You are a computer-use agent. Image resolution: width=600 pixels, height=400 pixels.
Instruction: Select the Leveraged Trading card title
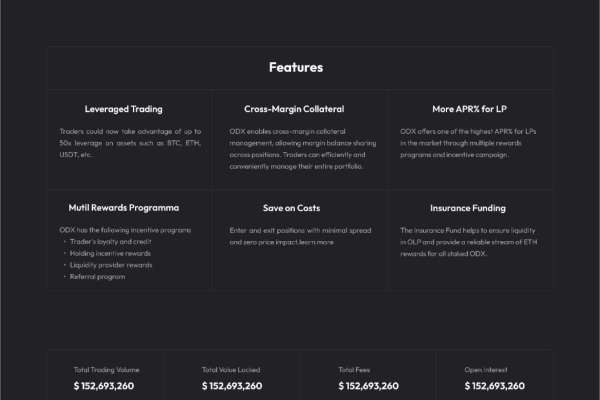coord(124,109)
